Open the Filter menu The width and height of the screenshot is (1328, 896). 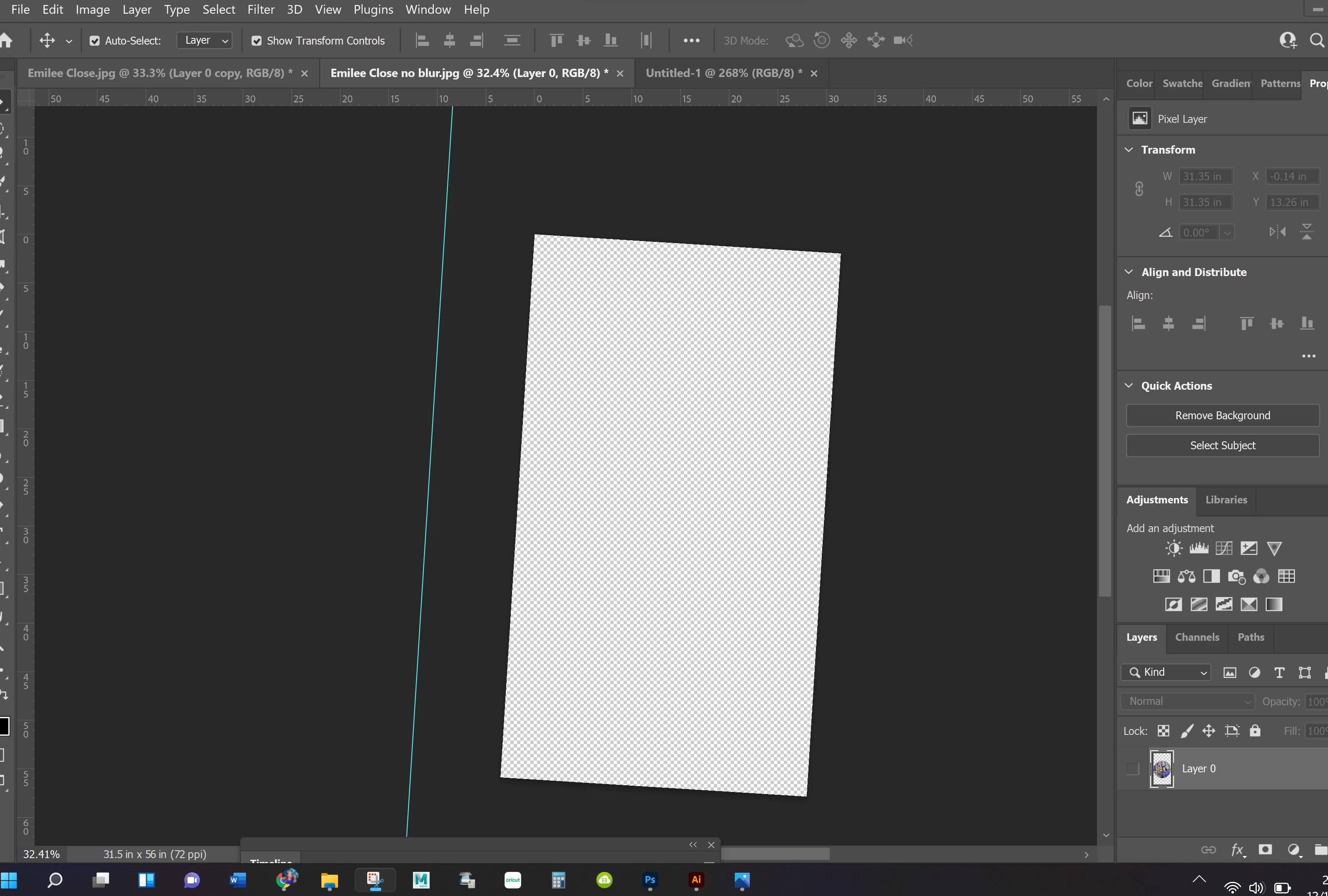click(x=261, y=10)
